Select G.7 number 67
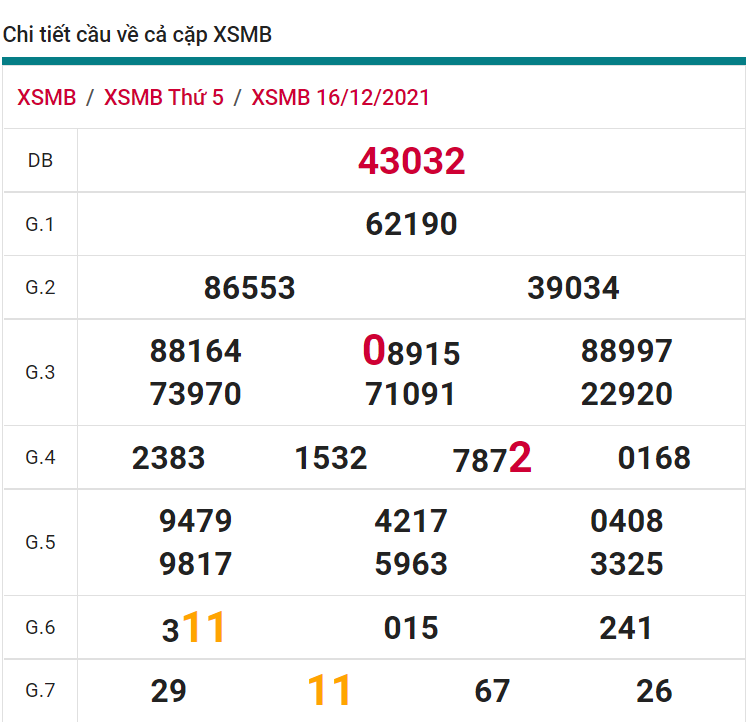Viewport: 751px width, 722px height. [x=492, y=691]
